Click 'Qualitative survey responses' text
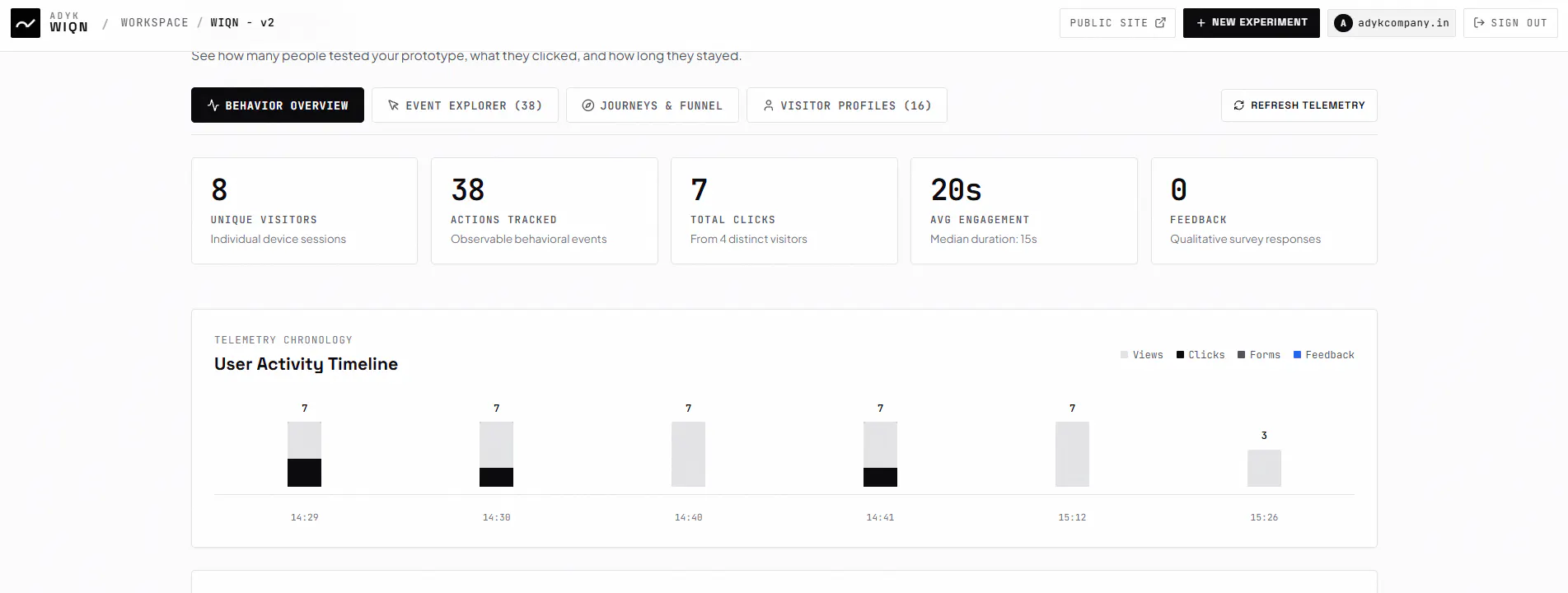 tap(1245, 240)
